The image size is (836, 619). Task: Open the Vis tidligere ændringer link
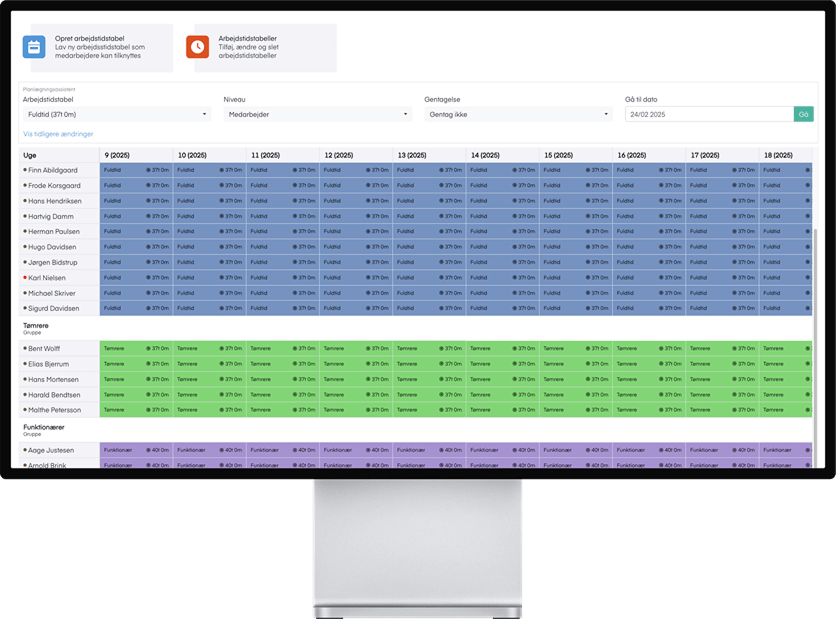point(58,134)
